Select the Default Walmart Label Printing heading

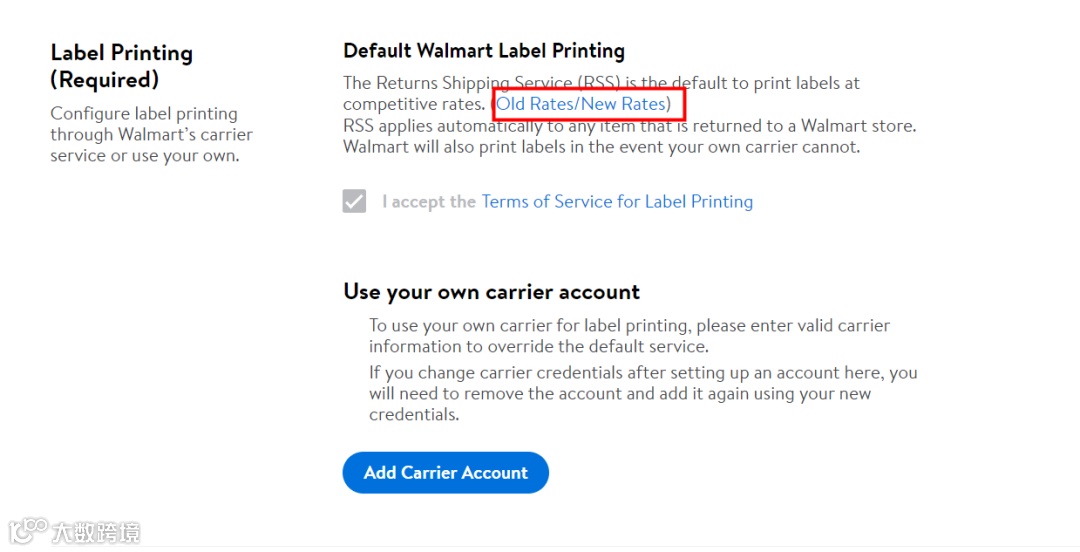(x=484, y=51)
